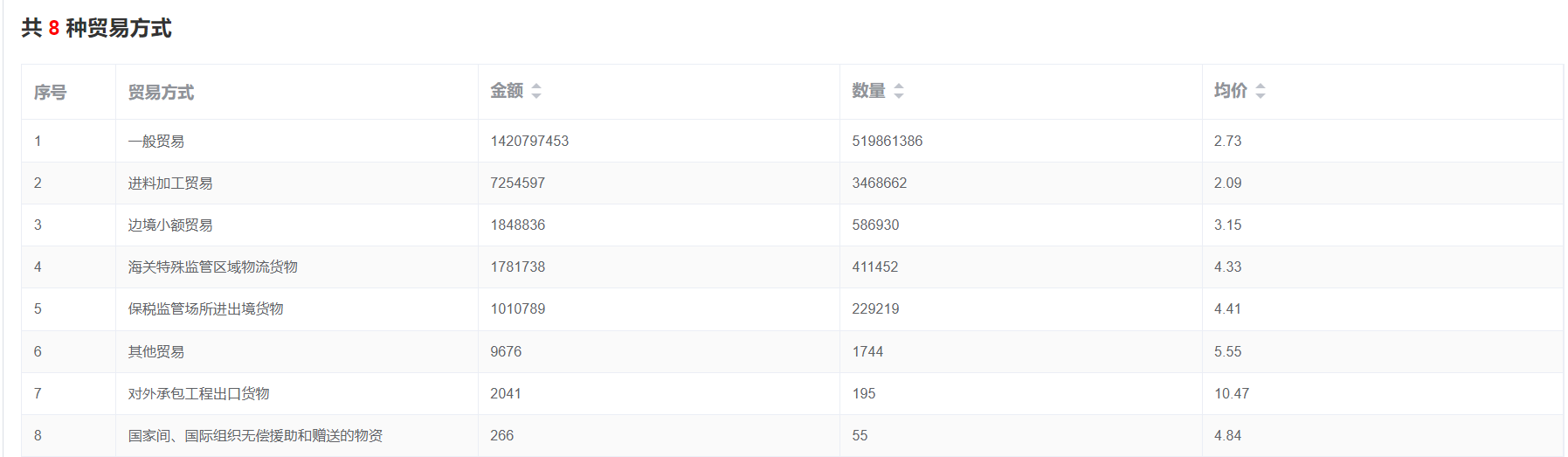The height and width of the screenshot is (457, 1568).
Task: Click quantity value 229219
Action: click(875, 308)
